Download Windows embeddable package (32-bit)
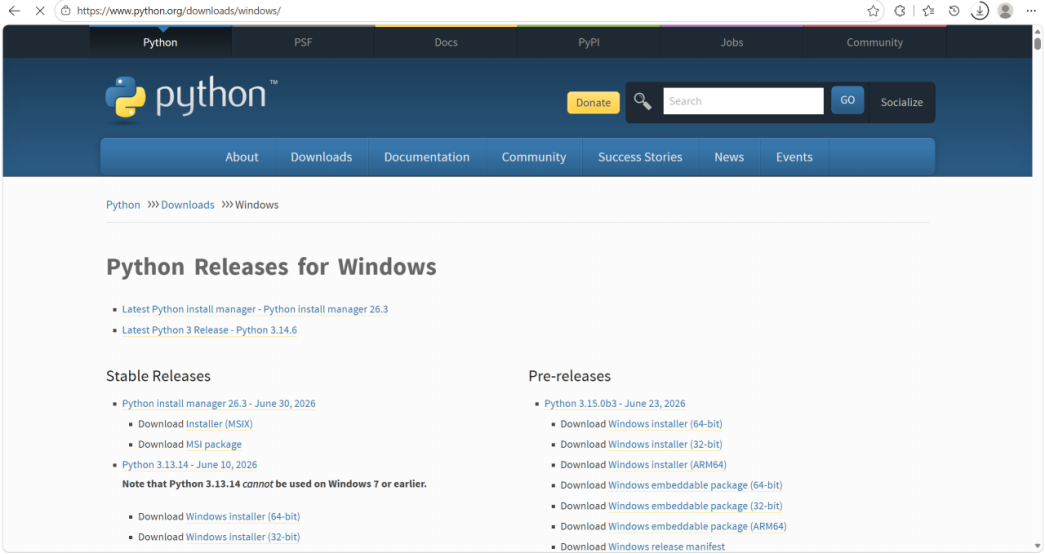 695,506
